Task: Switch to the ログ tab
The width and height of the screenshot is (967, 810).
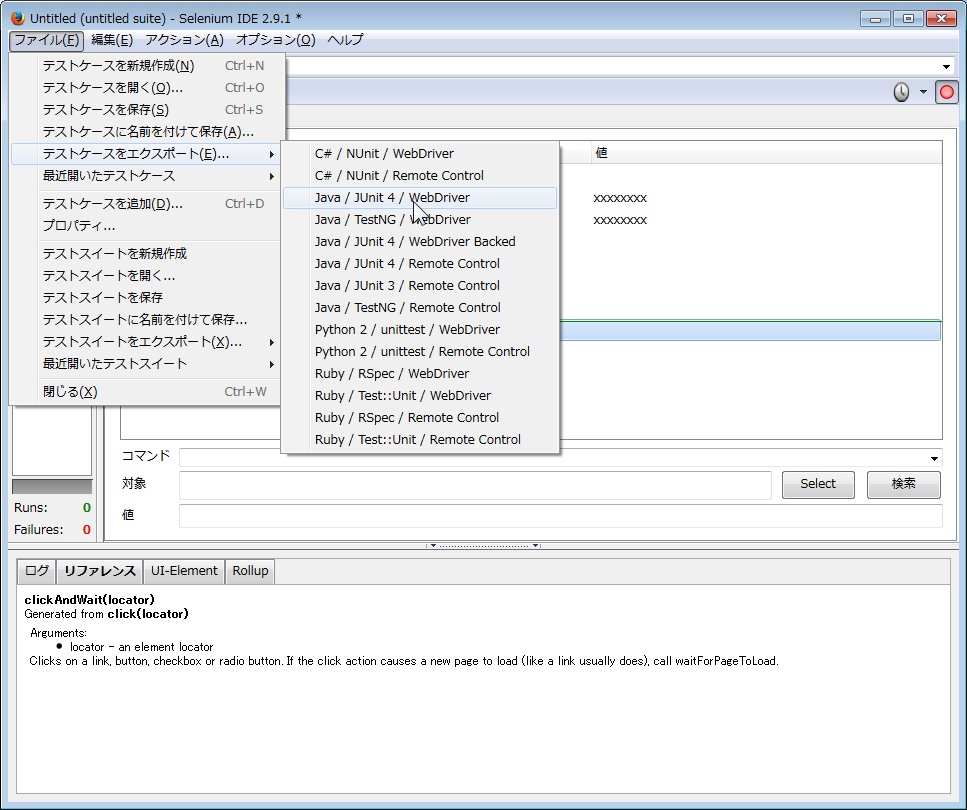Action: point(35,571)
